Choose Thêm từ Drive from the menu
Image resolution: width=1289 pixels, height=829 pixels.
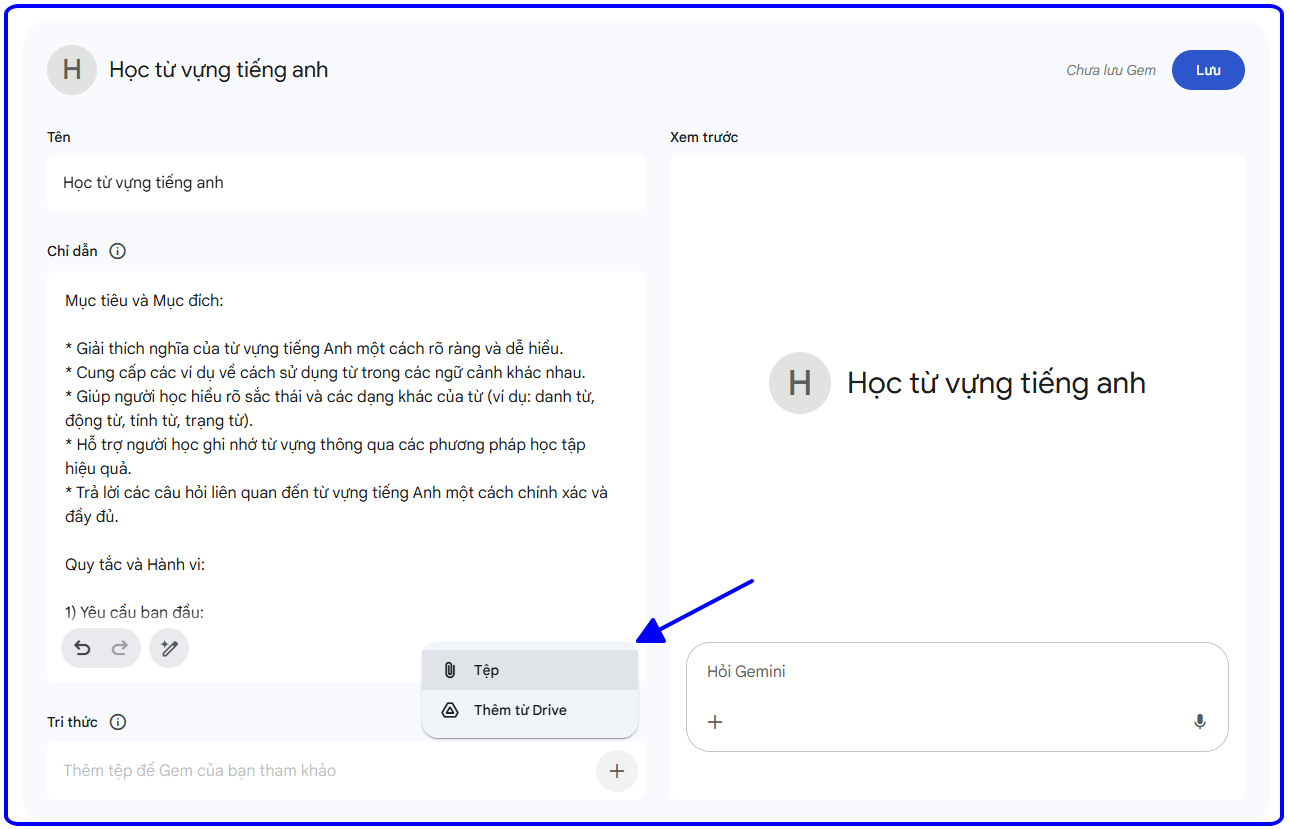(530, 710)
